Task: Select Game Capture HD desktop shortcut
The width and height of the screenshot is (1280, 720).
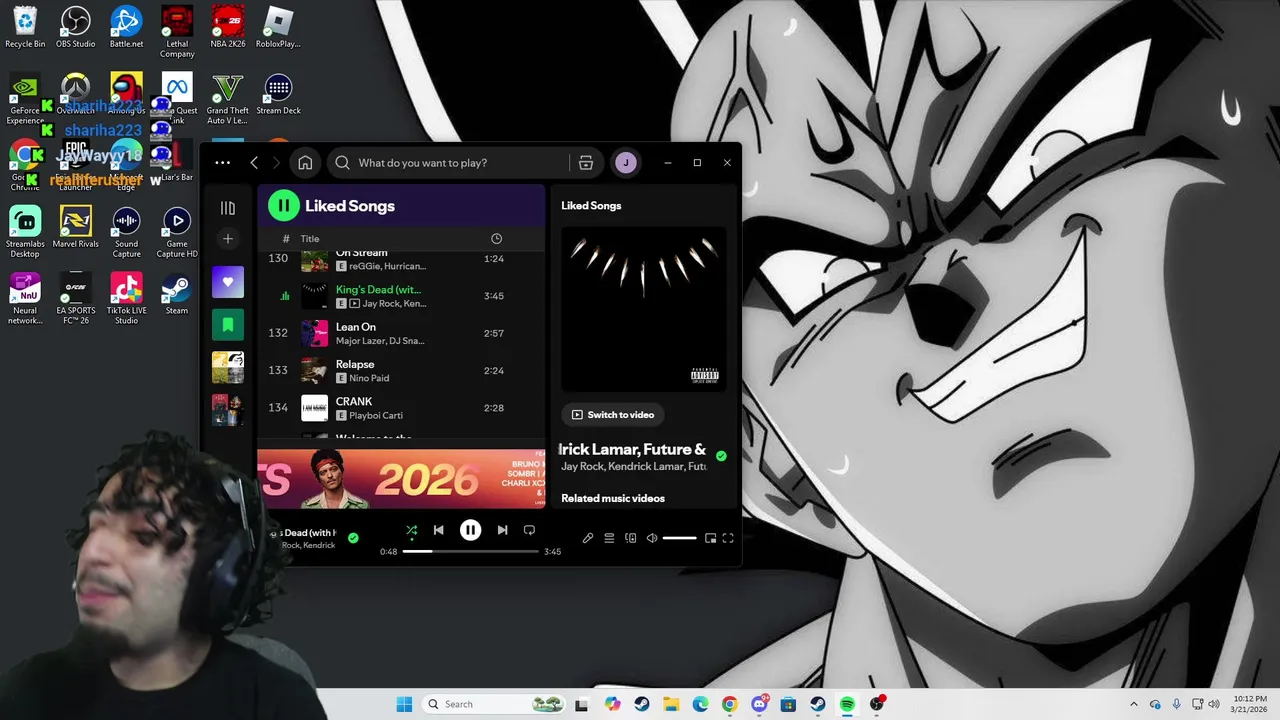Action: tap(177, 232)
